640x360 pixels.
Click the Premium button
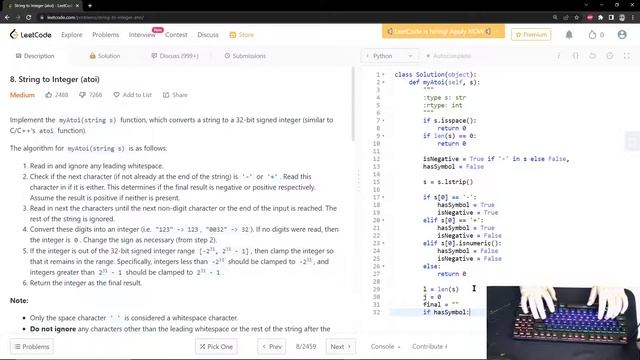click(531, 35)
